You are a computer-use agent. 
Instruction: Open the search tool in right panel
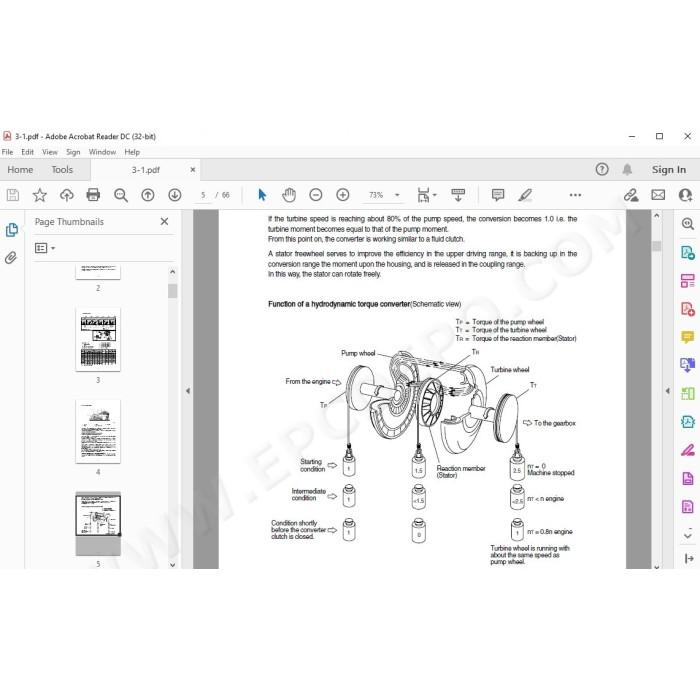(688, 224)
